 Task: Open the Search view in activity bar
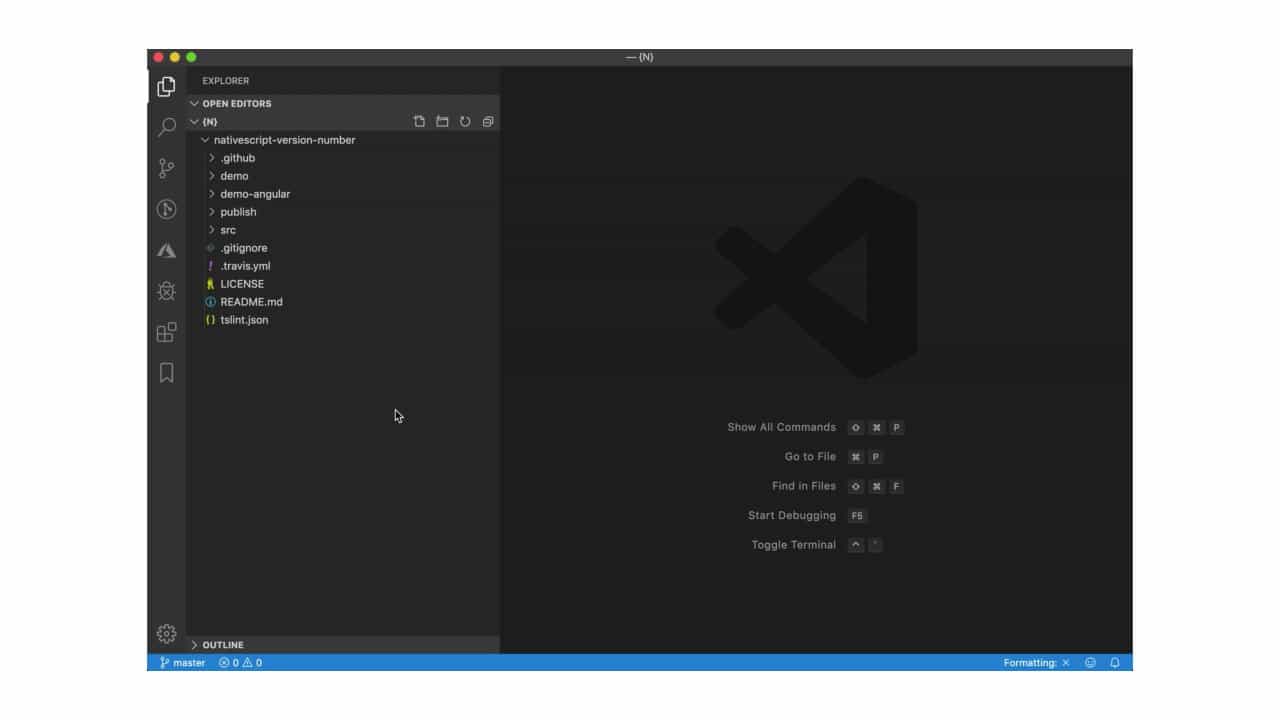click(166, 127)
